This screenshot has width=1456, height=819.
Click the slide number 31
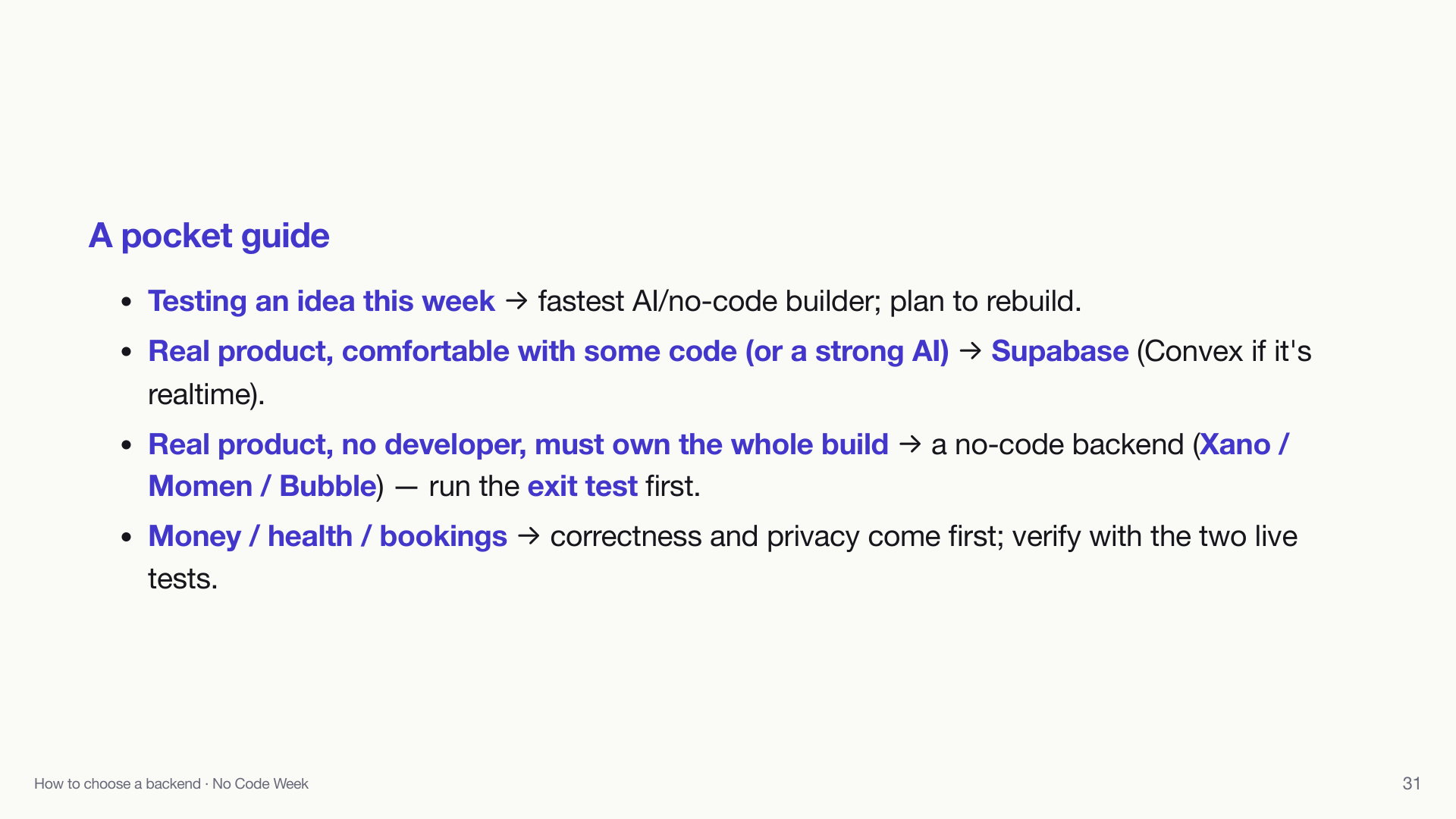tap(1411, 783)
